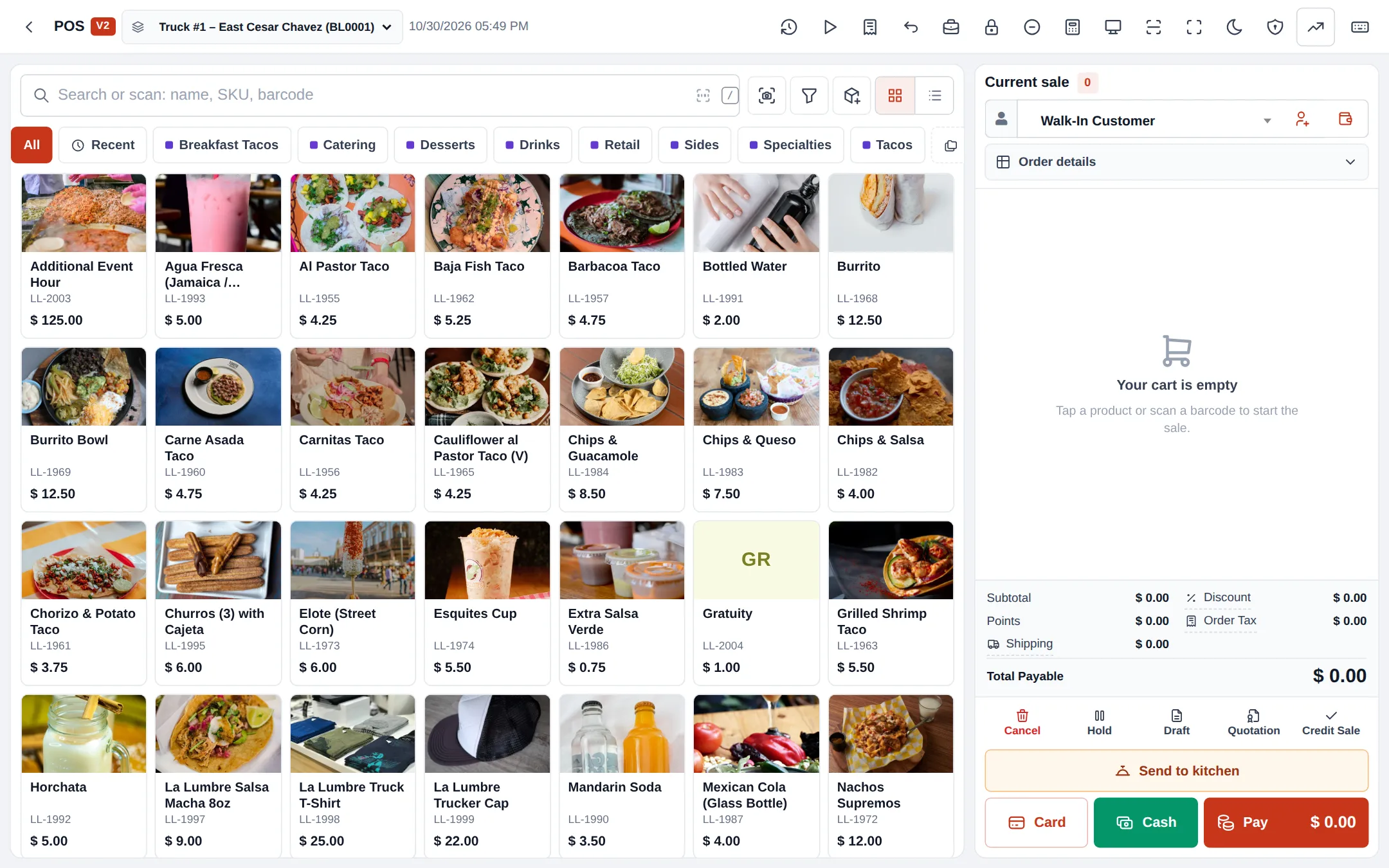Viewport: 1389px width, 868px height.
Task: Switch to list view layout
Action: [x=934, y=96]
